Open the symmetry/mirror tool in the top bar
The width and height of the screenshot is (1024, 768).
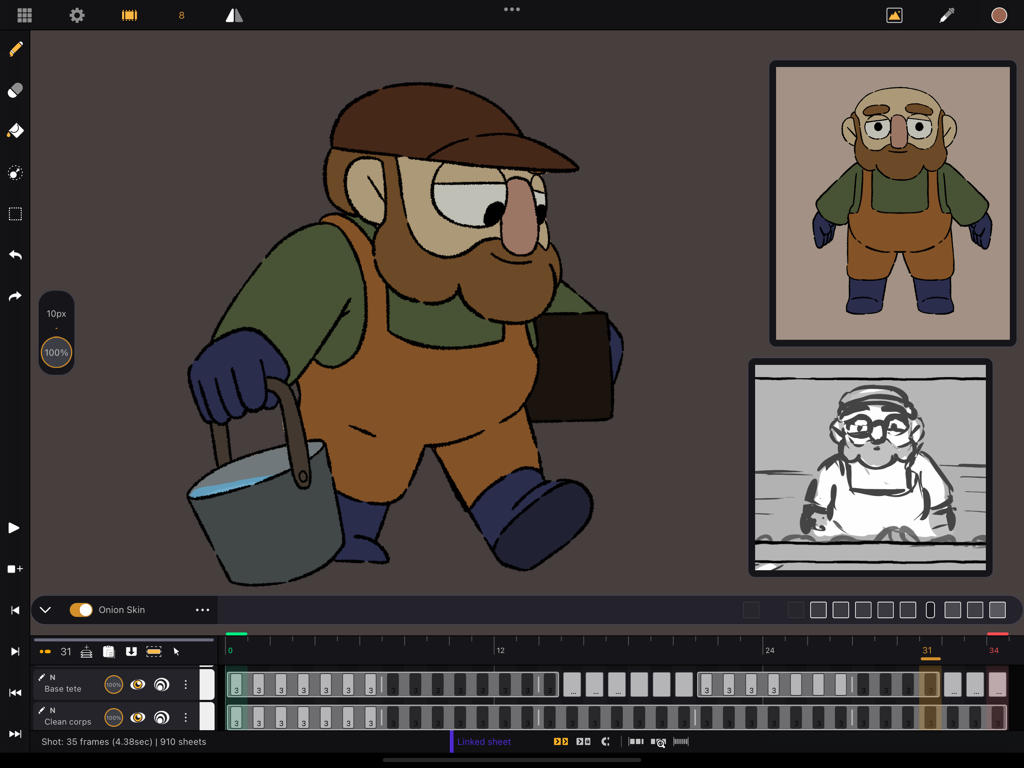(234, 15)
